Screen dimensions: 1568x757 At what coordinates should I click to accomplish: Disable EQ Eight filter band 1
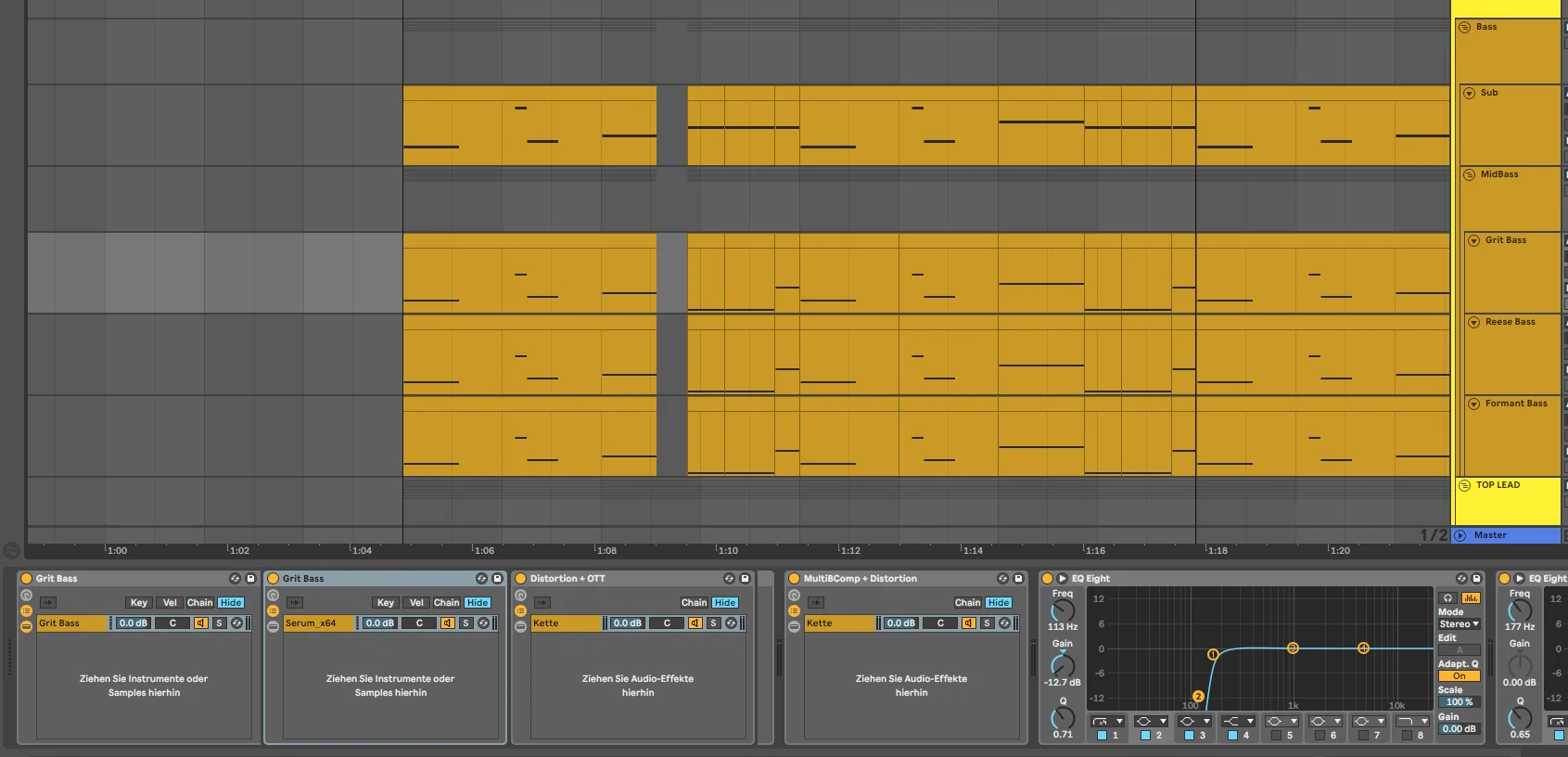pyautogui.click(x=1102, y=735)
